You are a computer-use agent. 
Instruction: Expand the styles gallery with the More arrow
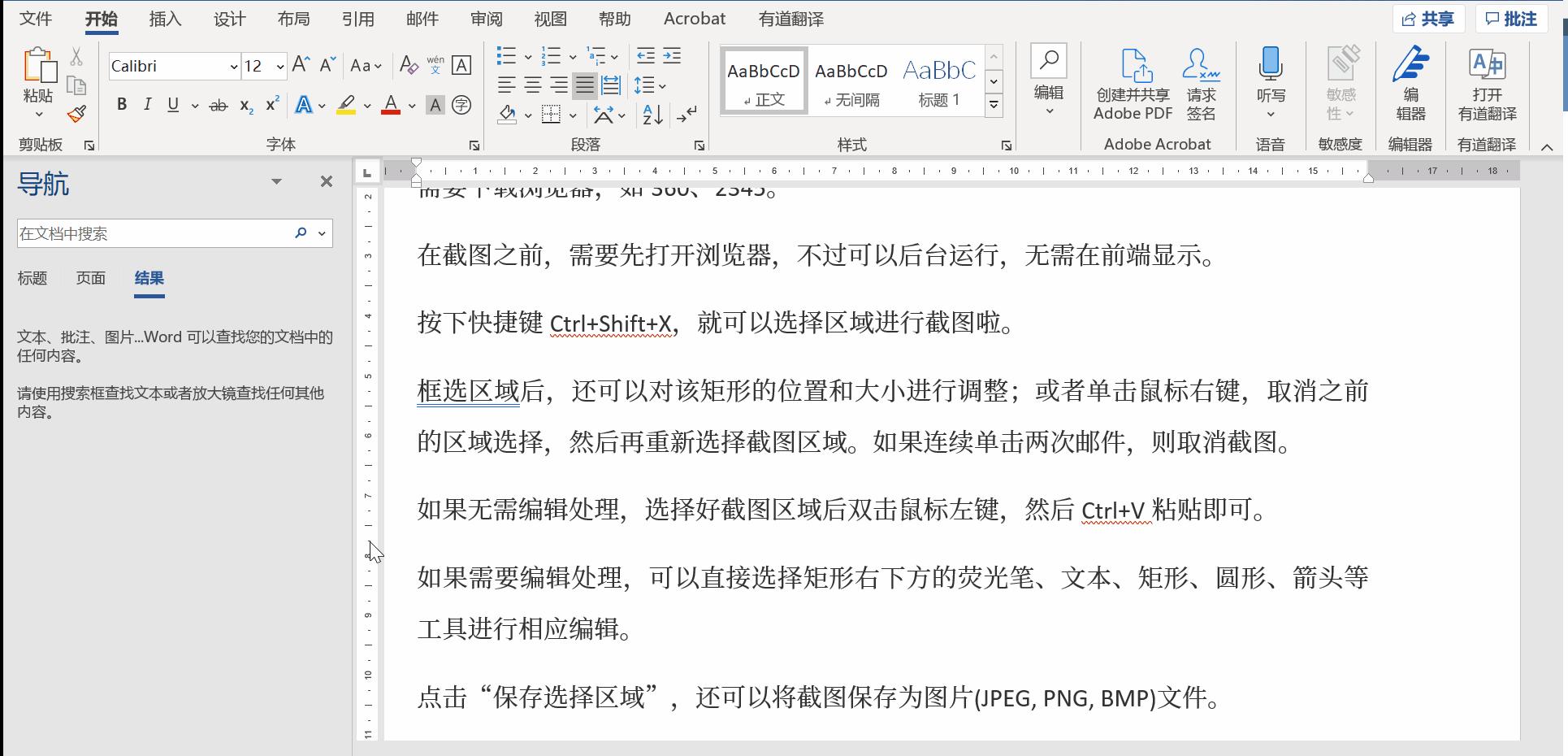994,104
